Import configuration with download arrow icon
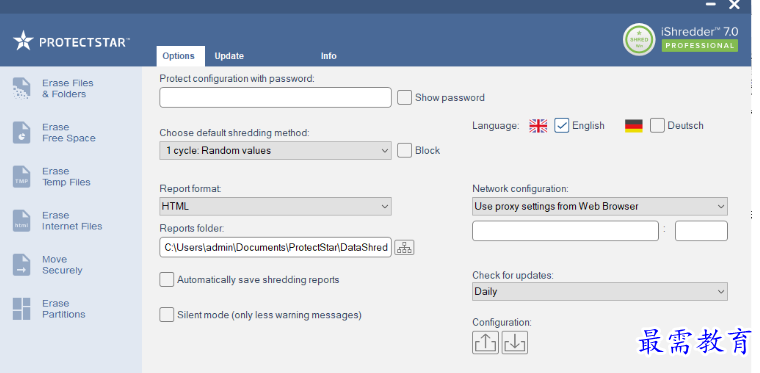This screenshot has width=760, height=373. point(515,342)
